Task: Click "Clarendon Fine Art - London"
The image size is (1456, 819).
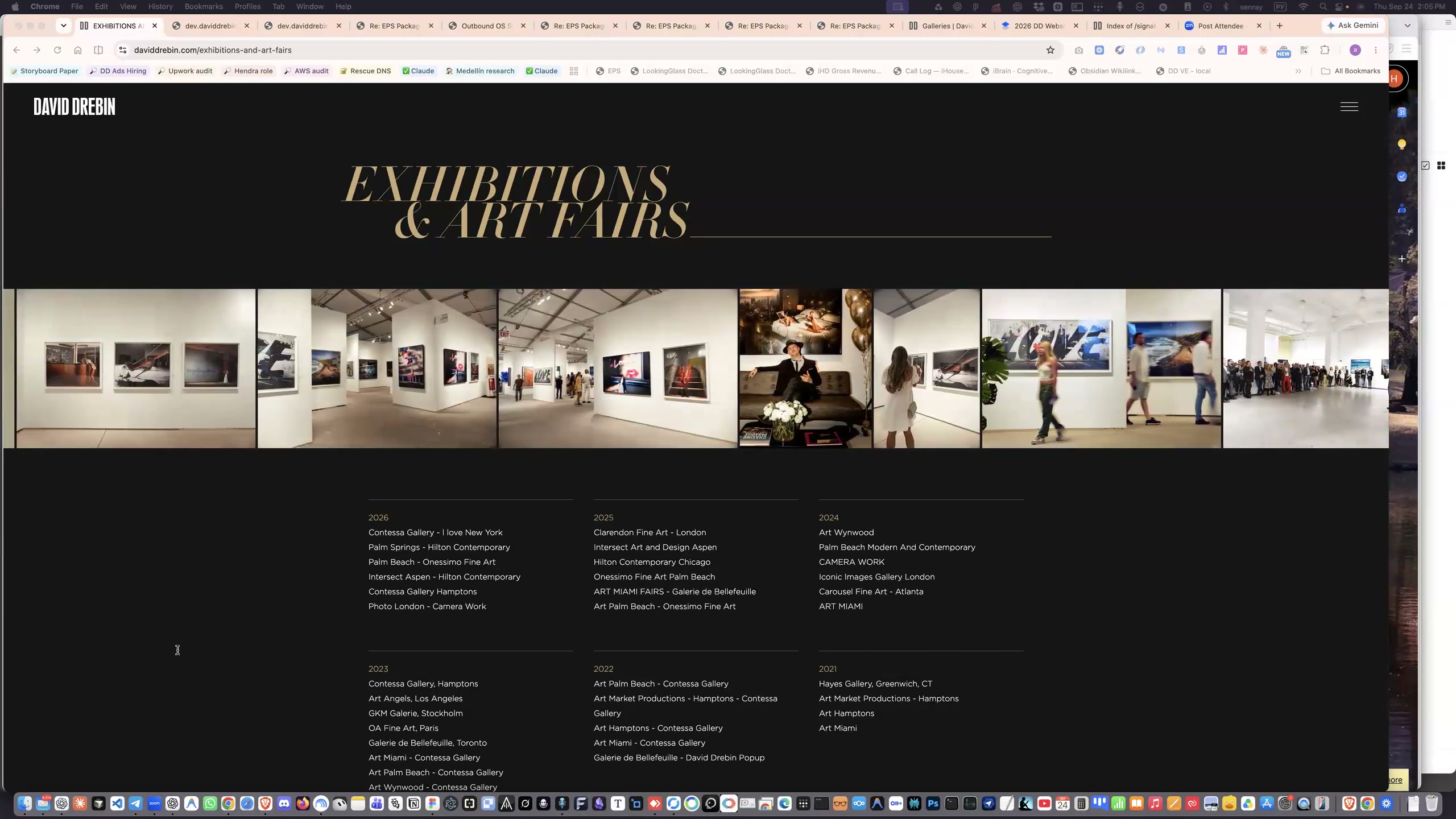Action: [650, 532]
